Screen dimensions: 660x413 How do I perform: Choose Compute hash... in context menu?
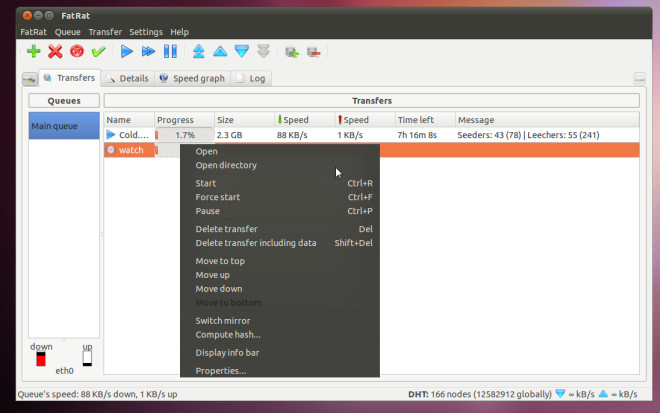point(280,335)
